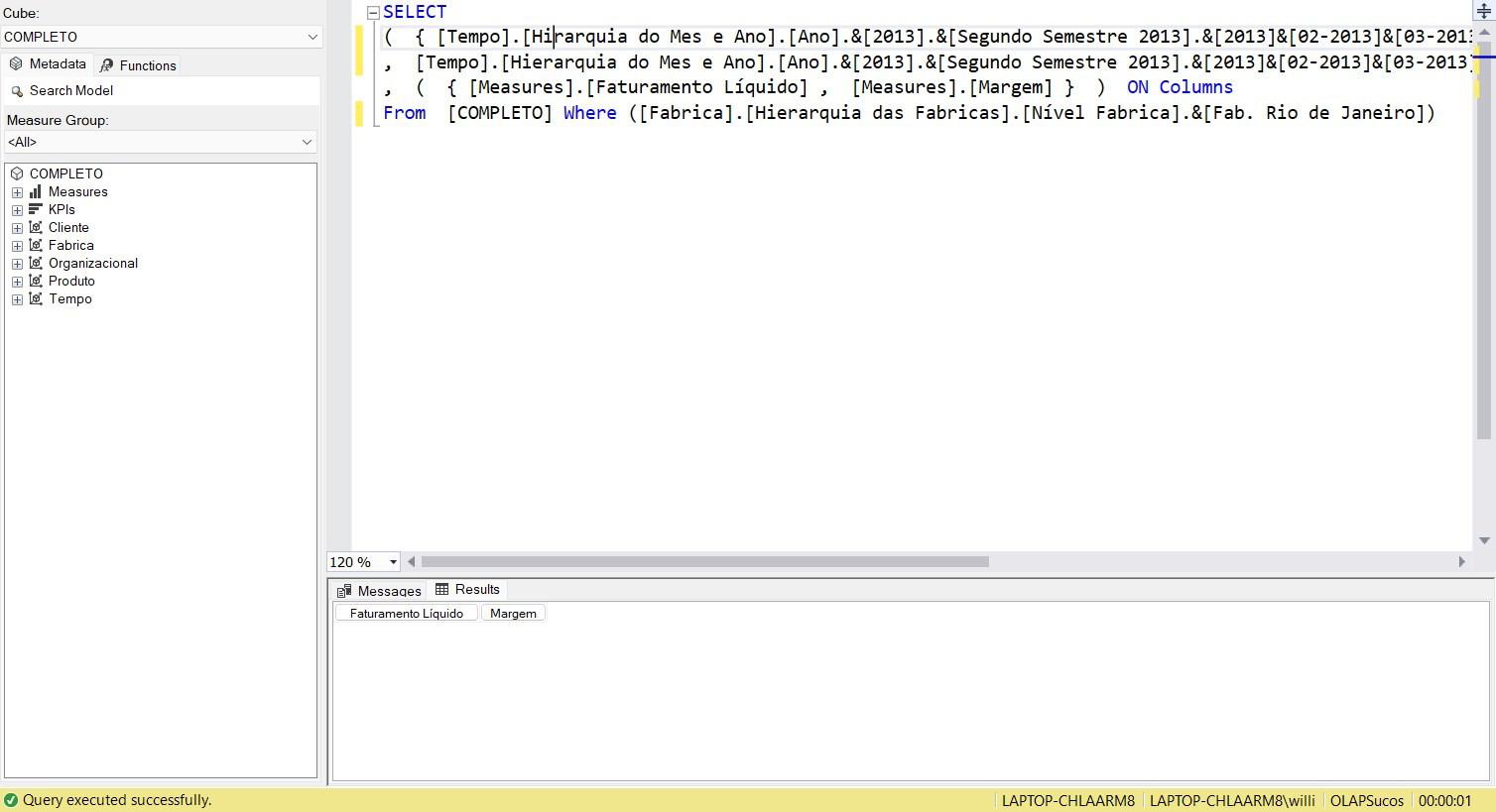Click the Fabrica dimension icon
1496x812 pixels.
coord(36,245)
